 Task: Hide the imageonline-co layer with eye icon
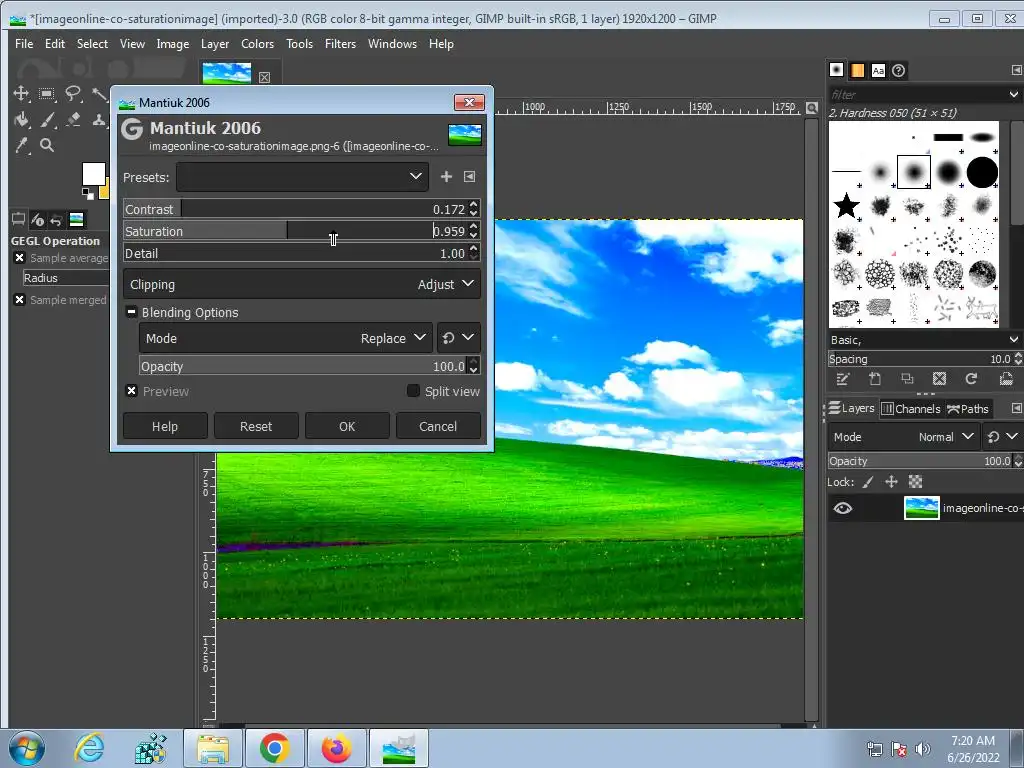coord(842,508)
